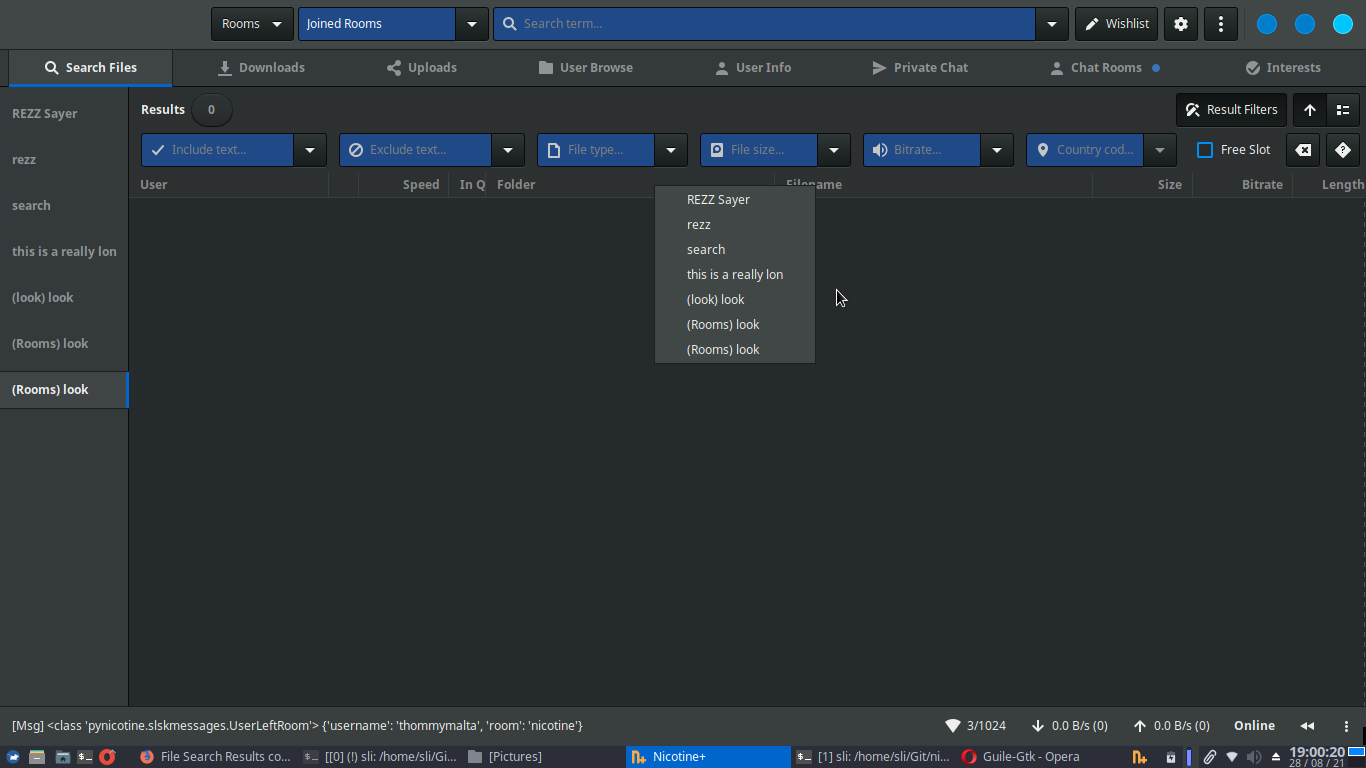Screen dimensions: 1366x768
Task: Open the Result Filters panel
Action: click(x=1231, y=110)
